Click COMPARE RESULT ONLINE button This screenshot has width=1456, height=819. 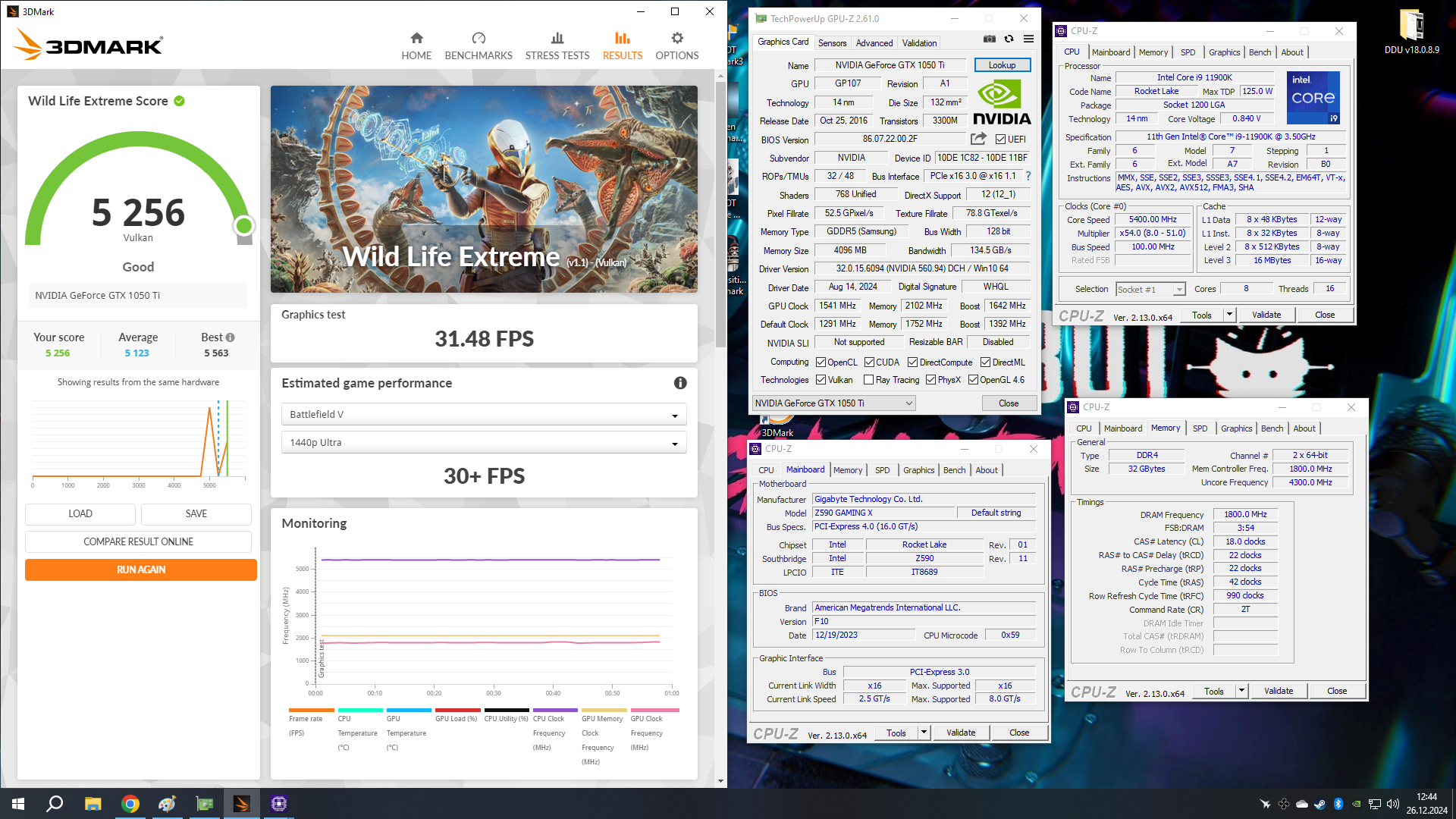[138, 541]
